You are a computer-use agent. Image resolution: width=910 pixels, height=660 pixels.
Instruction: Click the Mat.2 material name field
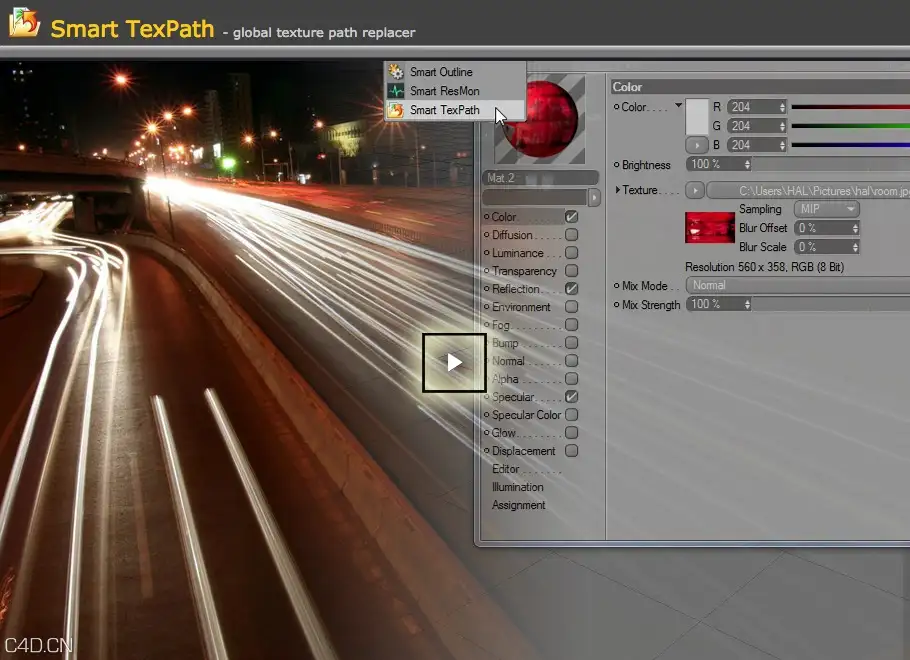coord(540,178)
